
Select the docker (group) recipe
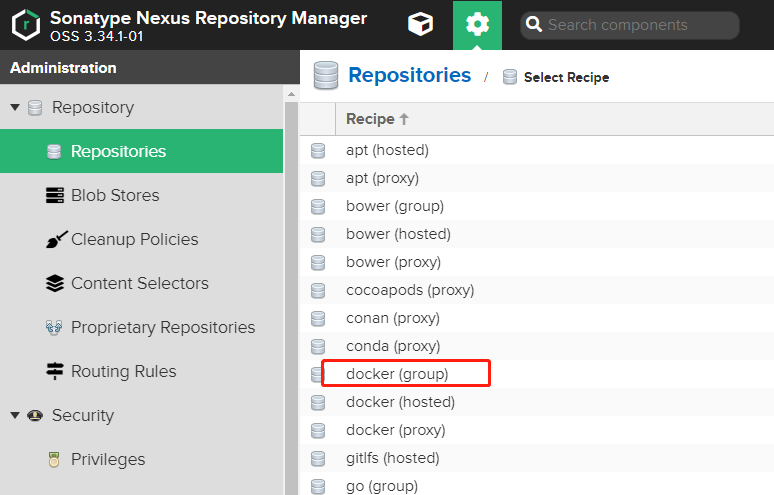pos(397,374)
